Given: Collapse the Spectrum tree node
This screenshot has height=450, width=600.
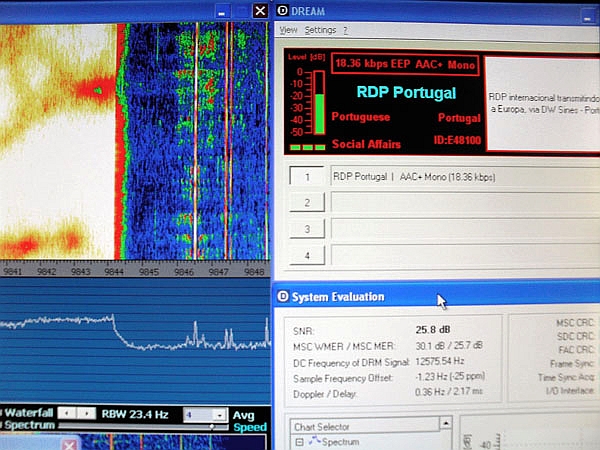Looking at the screenshot, I should pos(299,442).
